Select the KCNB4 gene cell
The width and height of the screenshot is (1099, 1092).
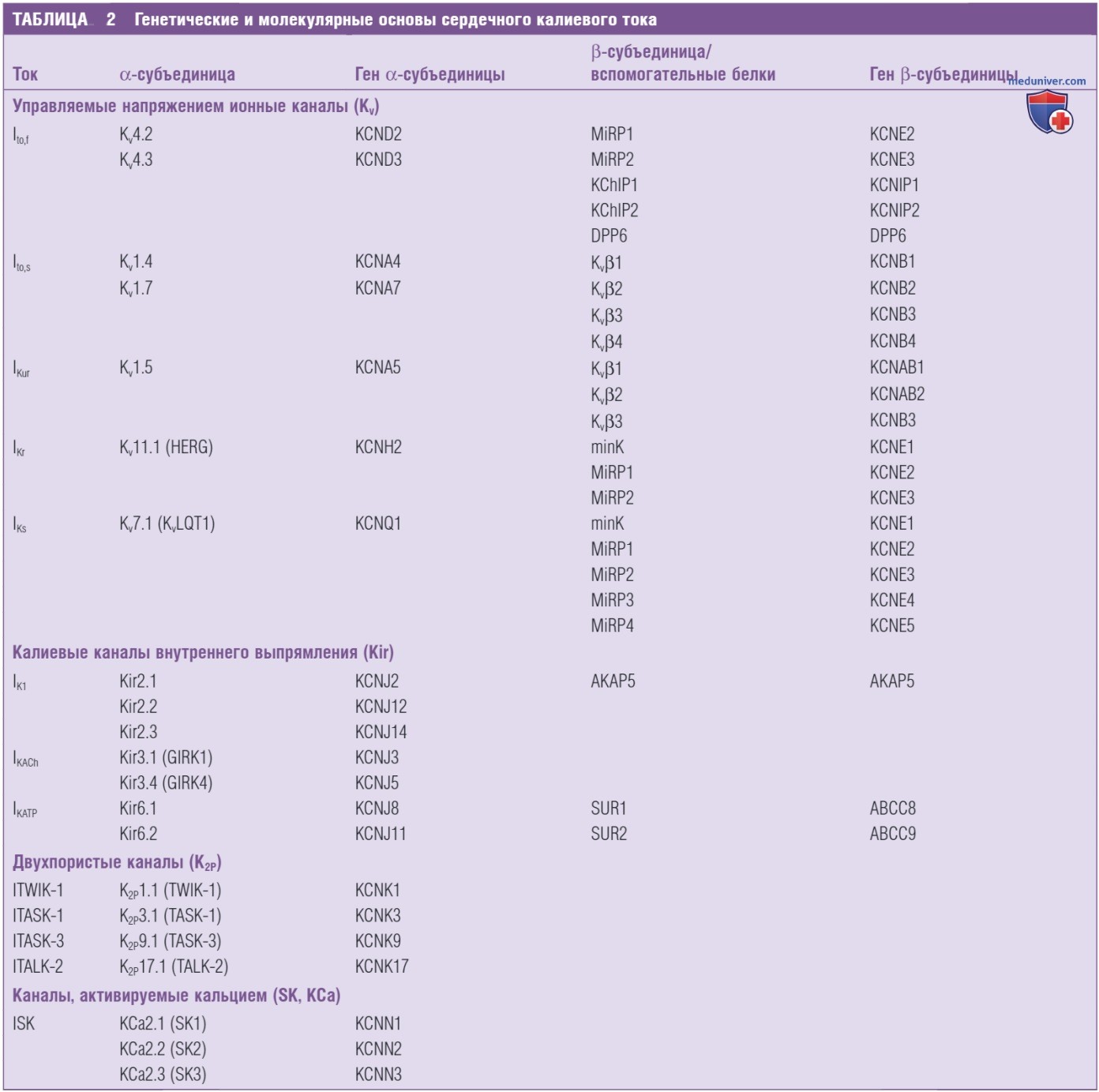click(893, 341)
